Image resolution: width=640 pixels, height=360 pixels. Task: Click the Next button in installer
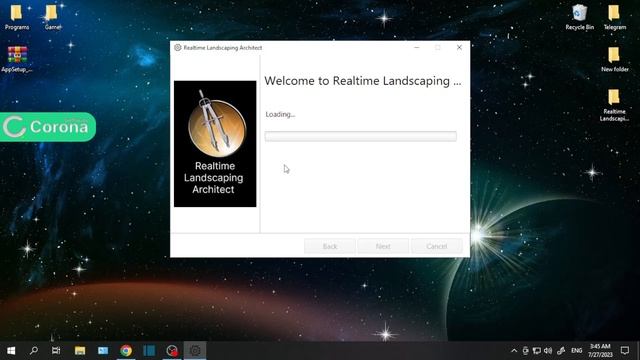(x=383, y=246)
